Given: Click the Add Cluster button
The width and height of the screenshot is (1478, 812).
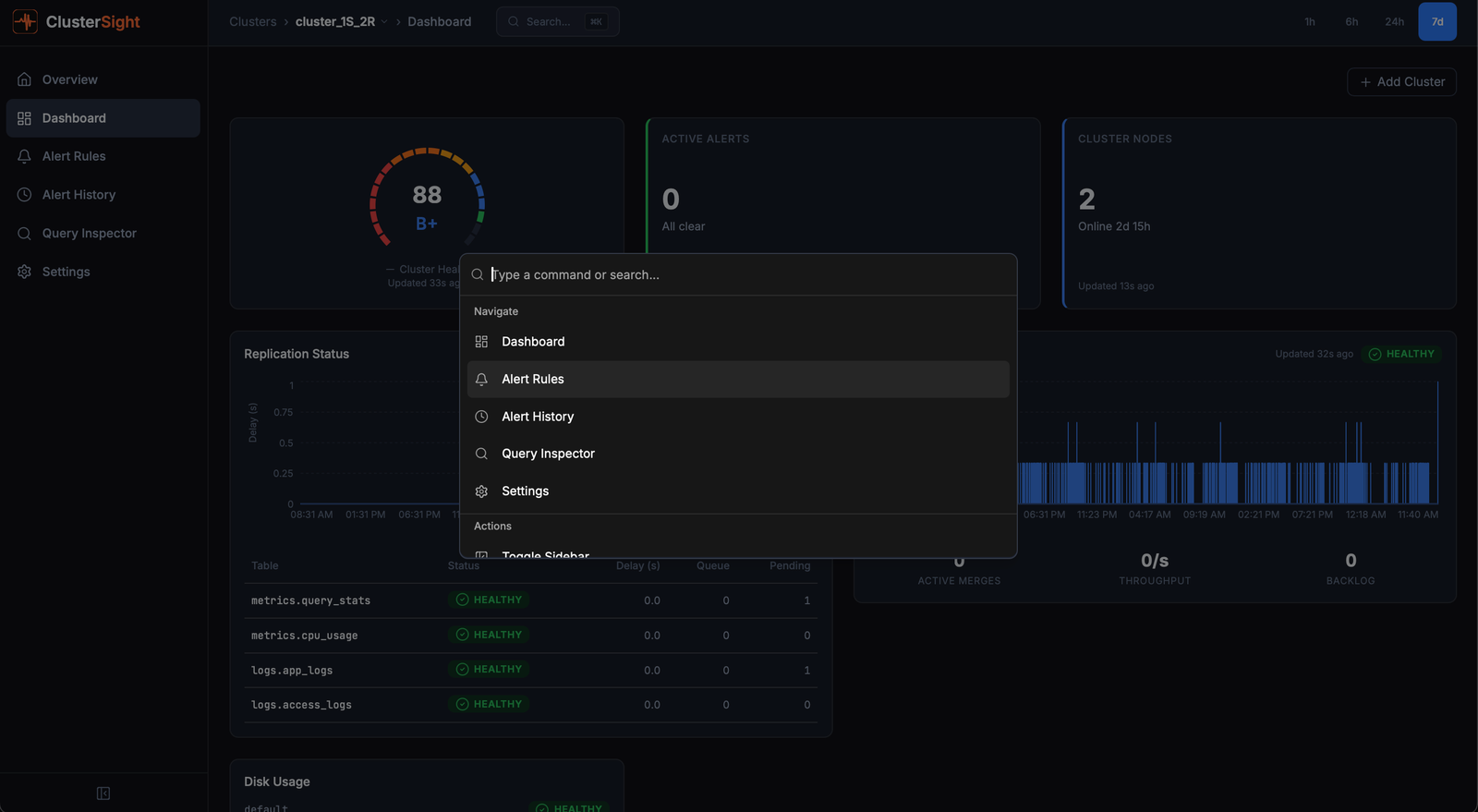Looking at the screenshot, I should (x=1401, y=82).
